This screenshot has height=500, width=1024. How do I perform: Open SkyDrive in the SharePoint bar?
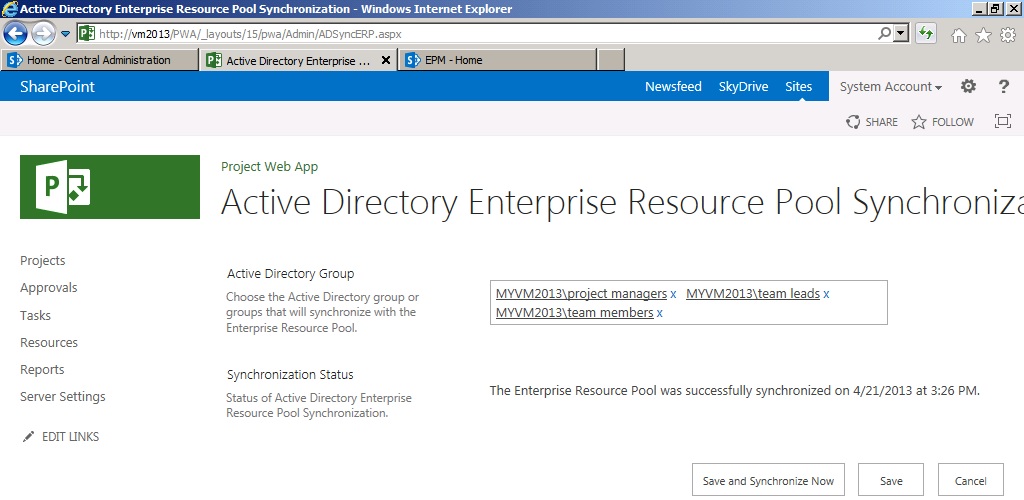tap(743, 86)
